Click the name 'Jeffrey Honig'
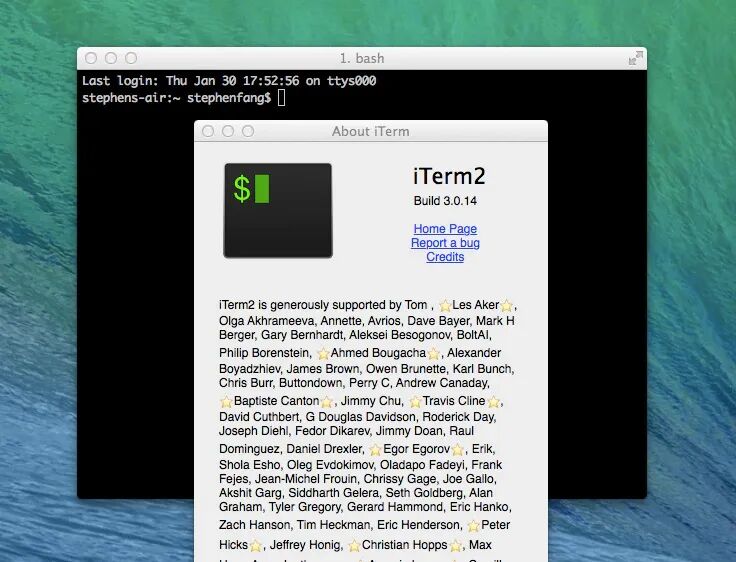The height and width of the screenshot is (562, 736). point(305,545)
